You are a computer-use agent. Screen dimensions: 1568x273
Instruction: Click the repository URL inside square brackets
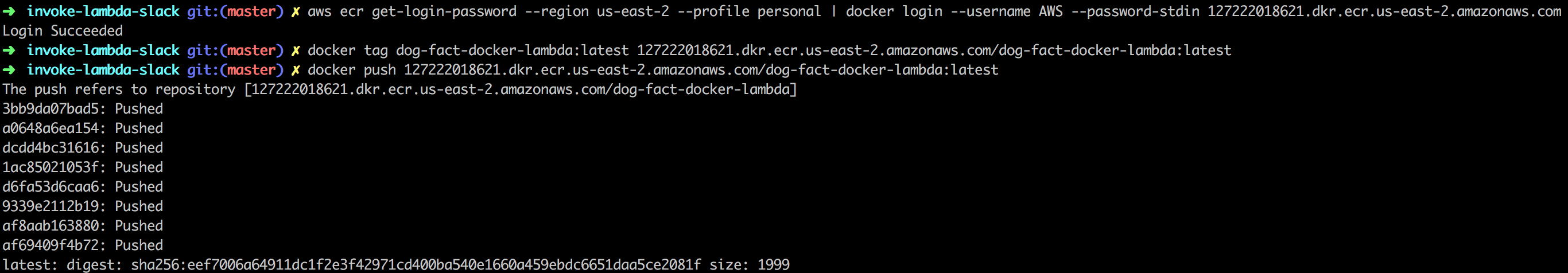pyautogui.click(x=521, y=89)
